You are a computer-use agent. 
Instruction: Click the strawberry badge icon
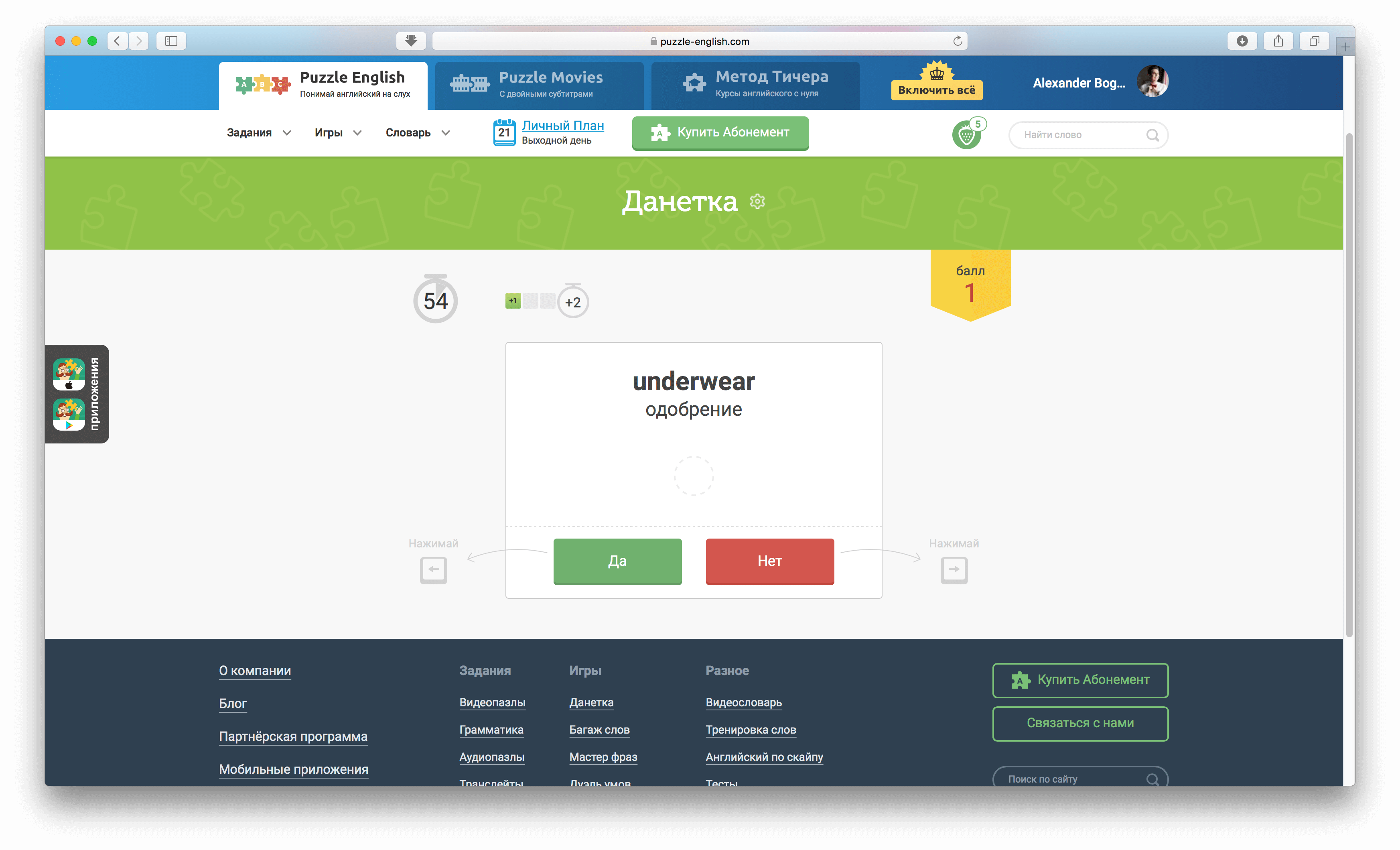[966, 135]
